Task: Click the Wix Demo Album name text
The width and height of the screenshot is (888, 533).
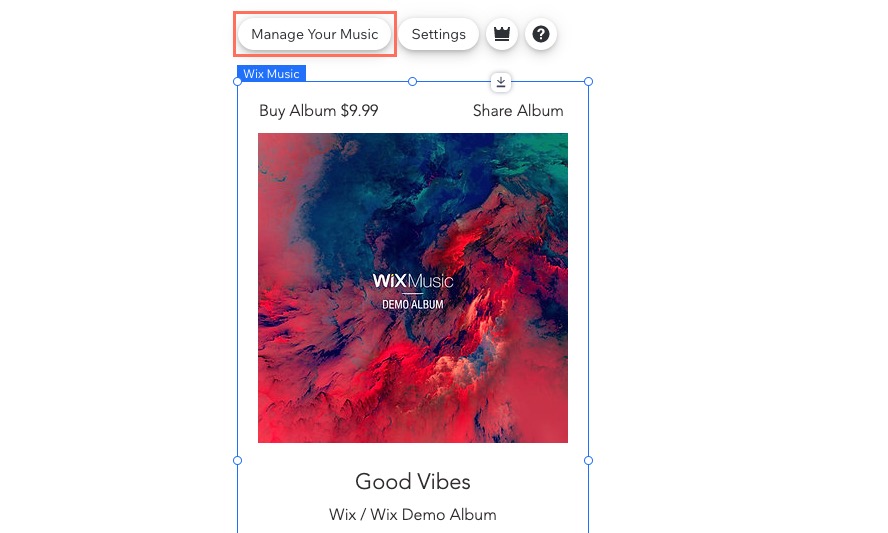Action: 433,515
